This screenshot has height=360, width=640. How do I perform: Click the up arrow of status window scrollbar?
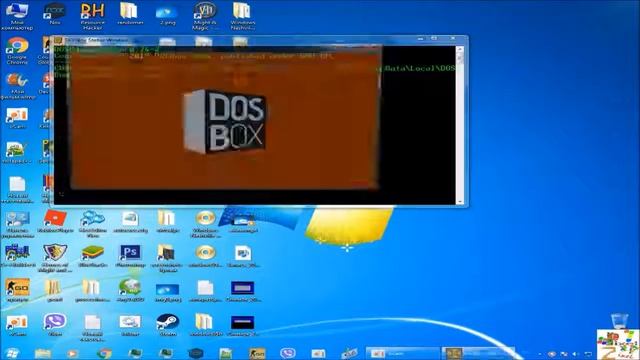tap(460, 49)
